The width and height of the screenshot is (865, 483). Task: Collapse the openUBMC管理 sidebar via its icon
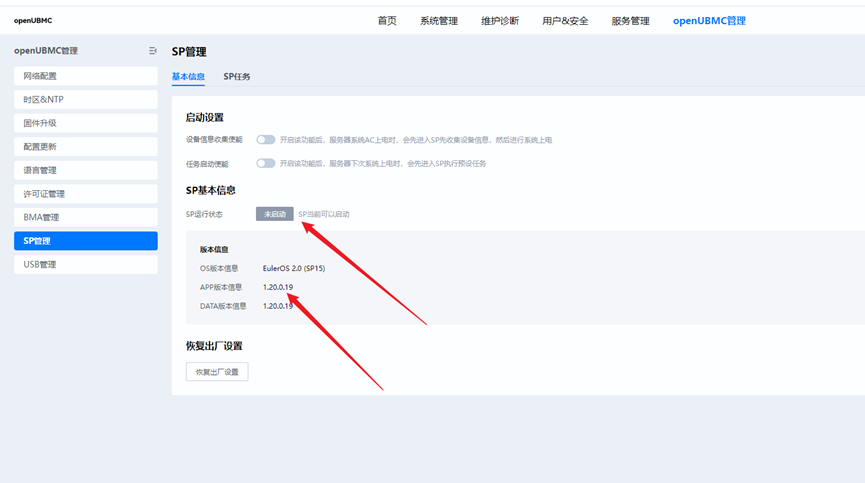[152, 51]
